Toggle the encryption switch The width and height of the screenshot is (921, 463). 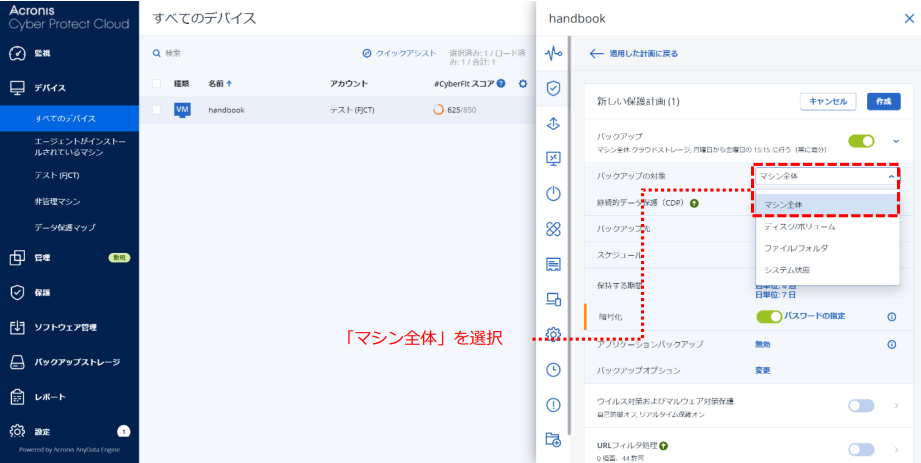point(769,316)
